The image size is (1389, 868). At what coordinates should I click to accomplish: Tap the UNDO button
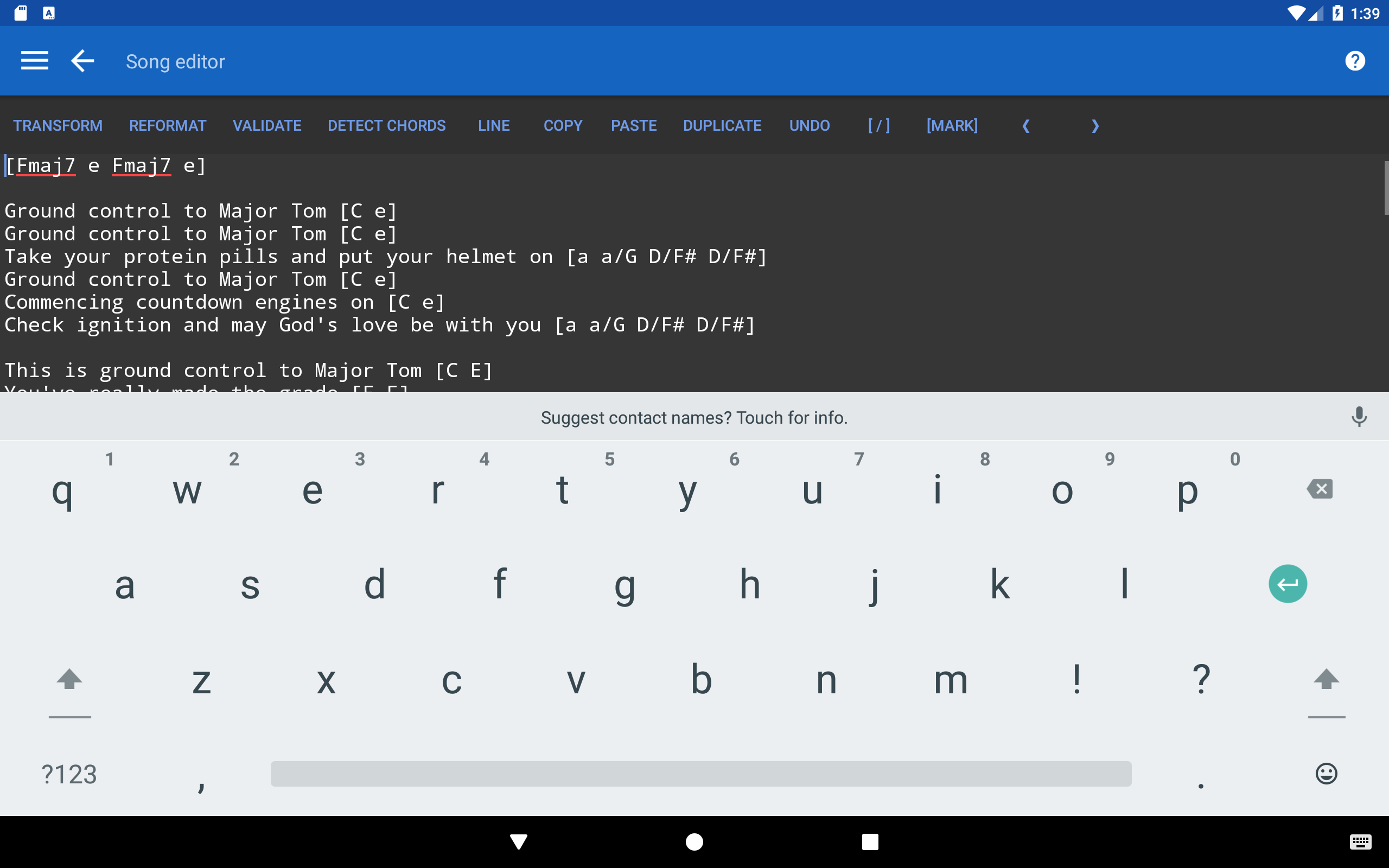click(810, 126)
